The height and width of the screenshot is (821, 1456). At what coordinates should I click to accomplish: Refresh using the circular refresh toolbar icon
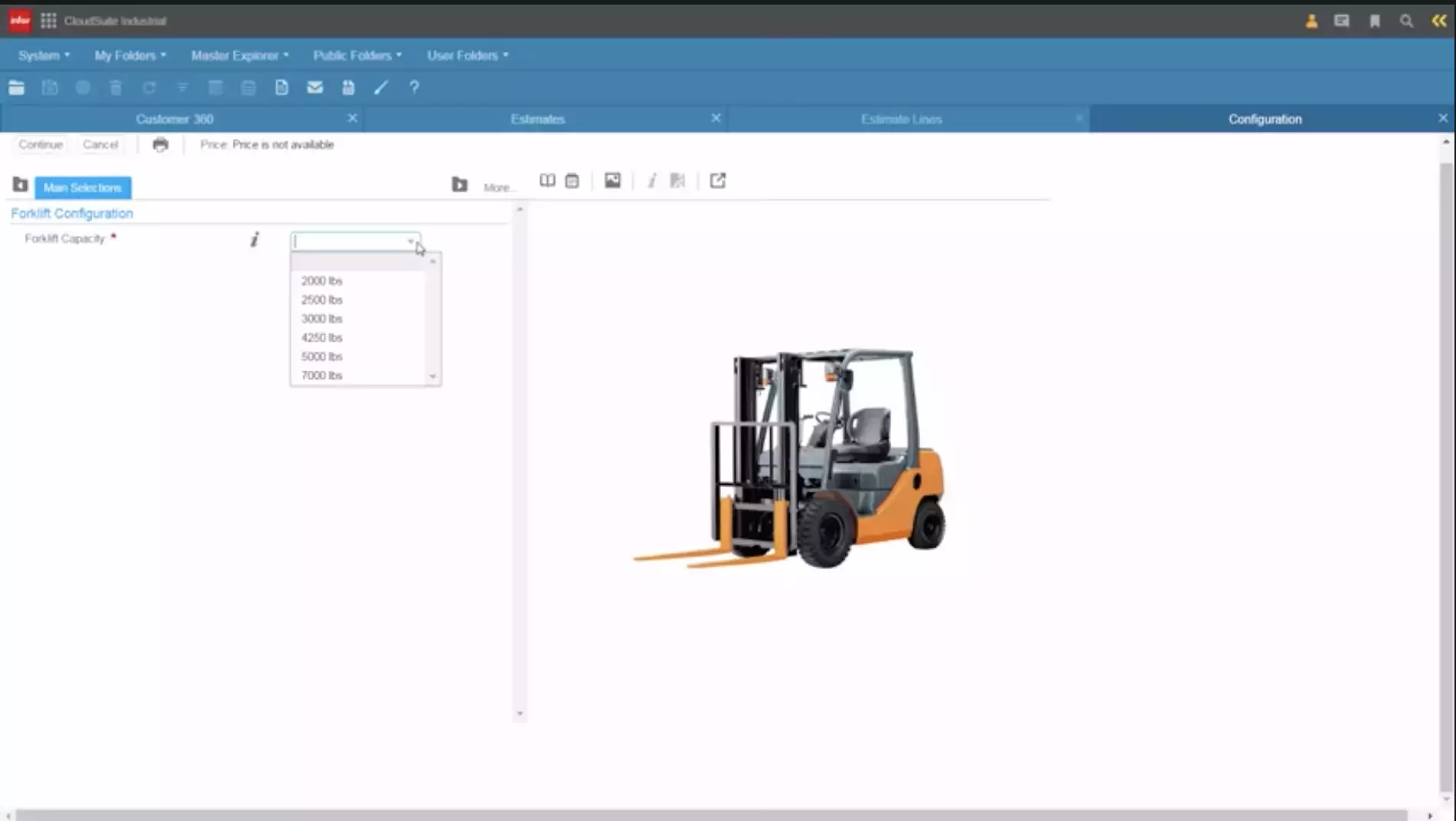point(149,87)
